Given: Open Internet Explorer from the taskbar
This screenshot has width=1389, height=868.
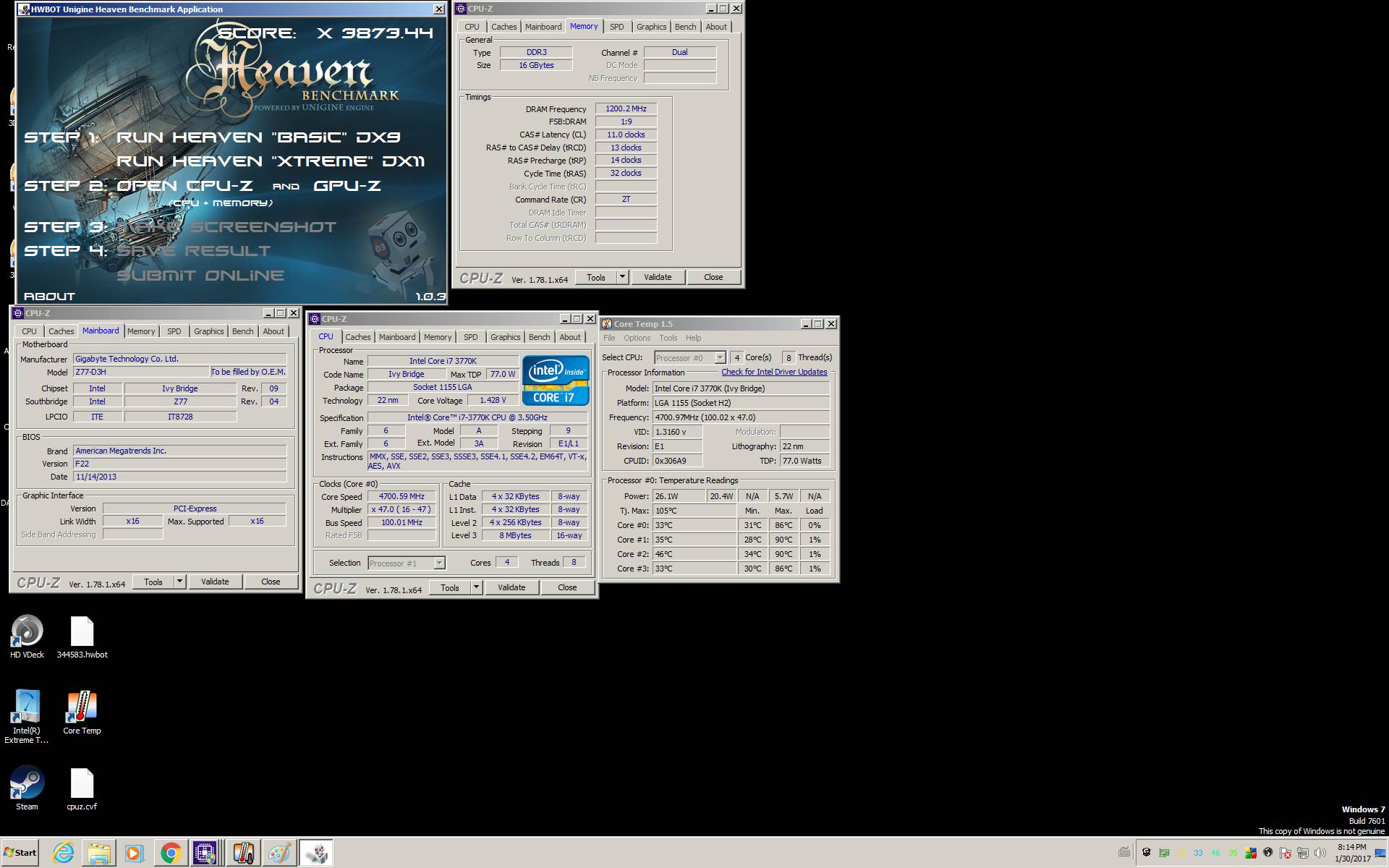Looking at the screenshot, I should click(x=64, y=854).
